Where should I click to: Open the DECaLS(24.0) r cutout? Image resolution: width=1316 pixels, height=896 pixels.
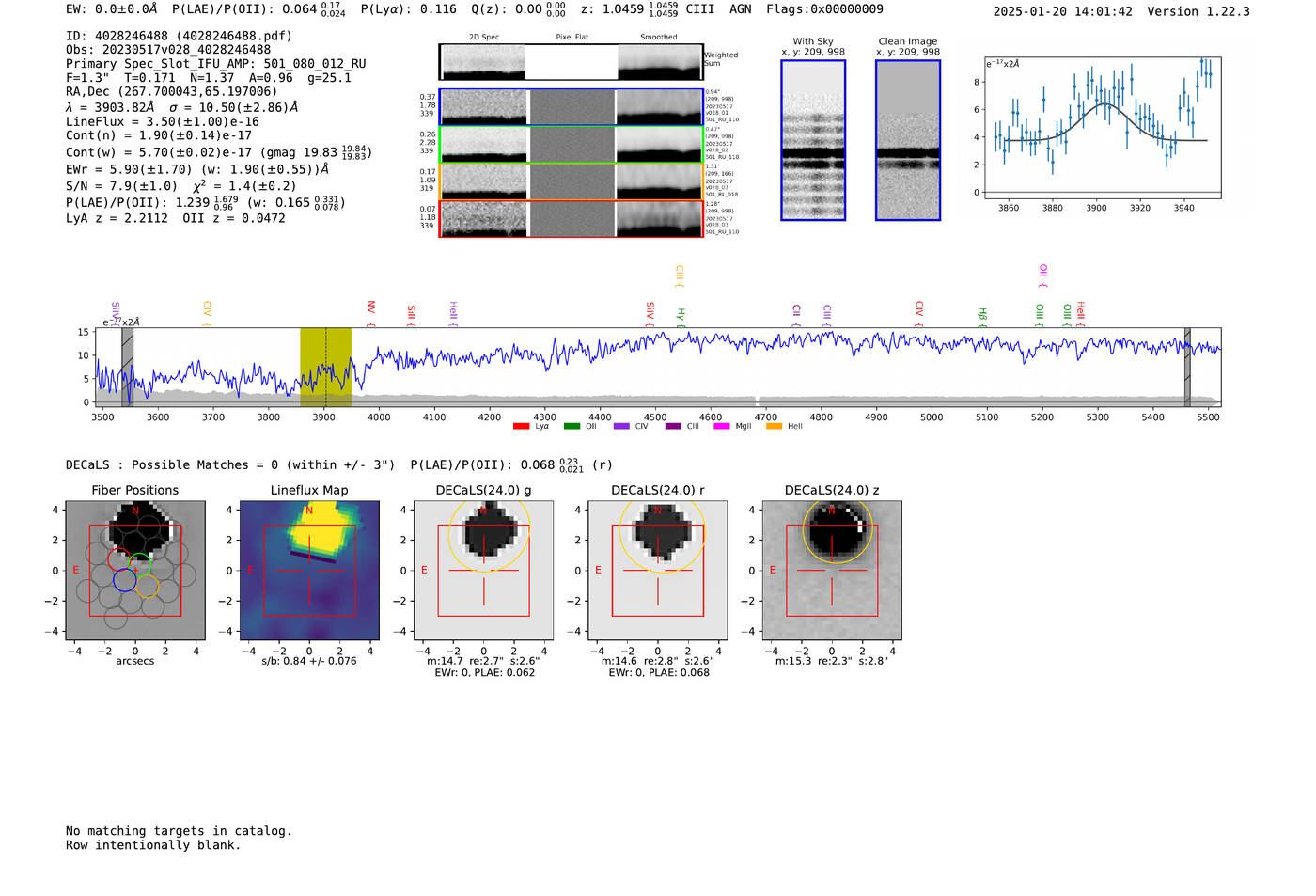click(x=657, y=570)
